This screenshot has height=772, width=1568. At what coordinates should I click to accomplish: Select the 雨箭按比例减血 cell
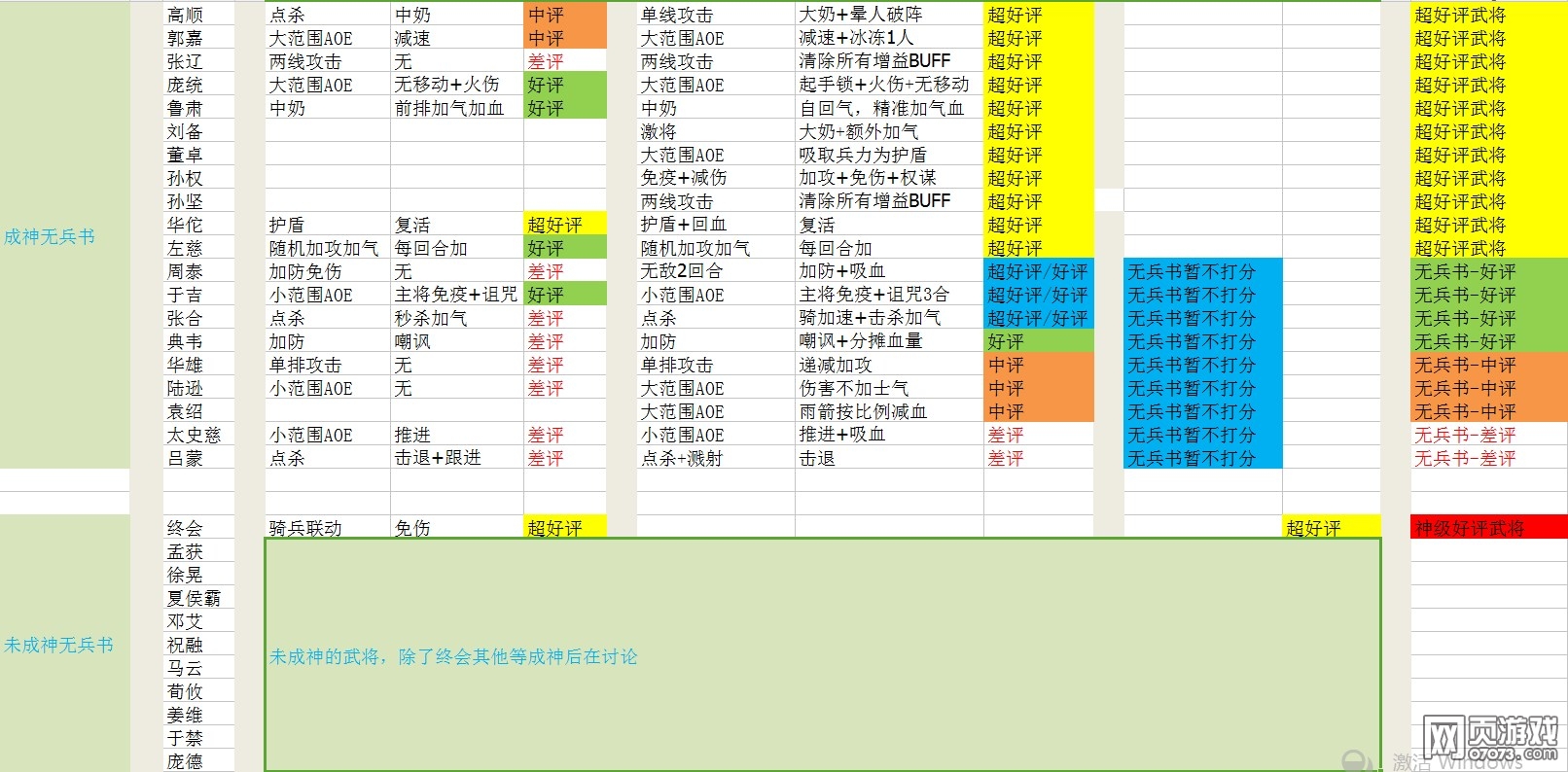coord(888,411)
